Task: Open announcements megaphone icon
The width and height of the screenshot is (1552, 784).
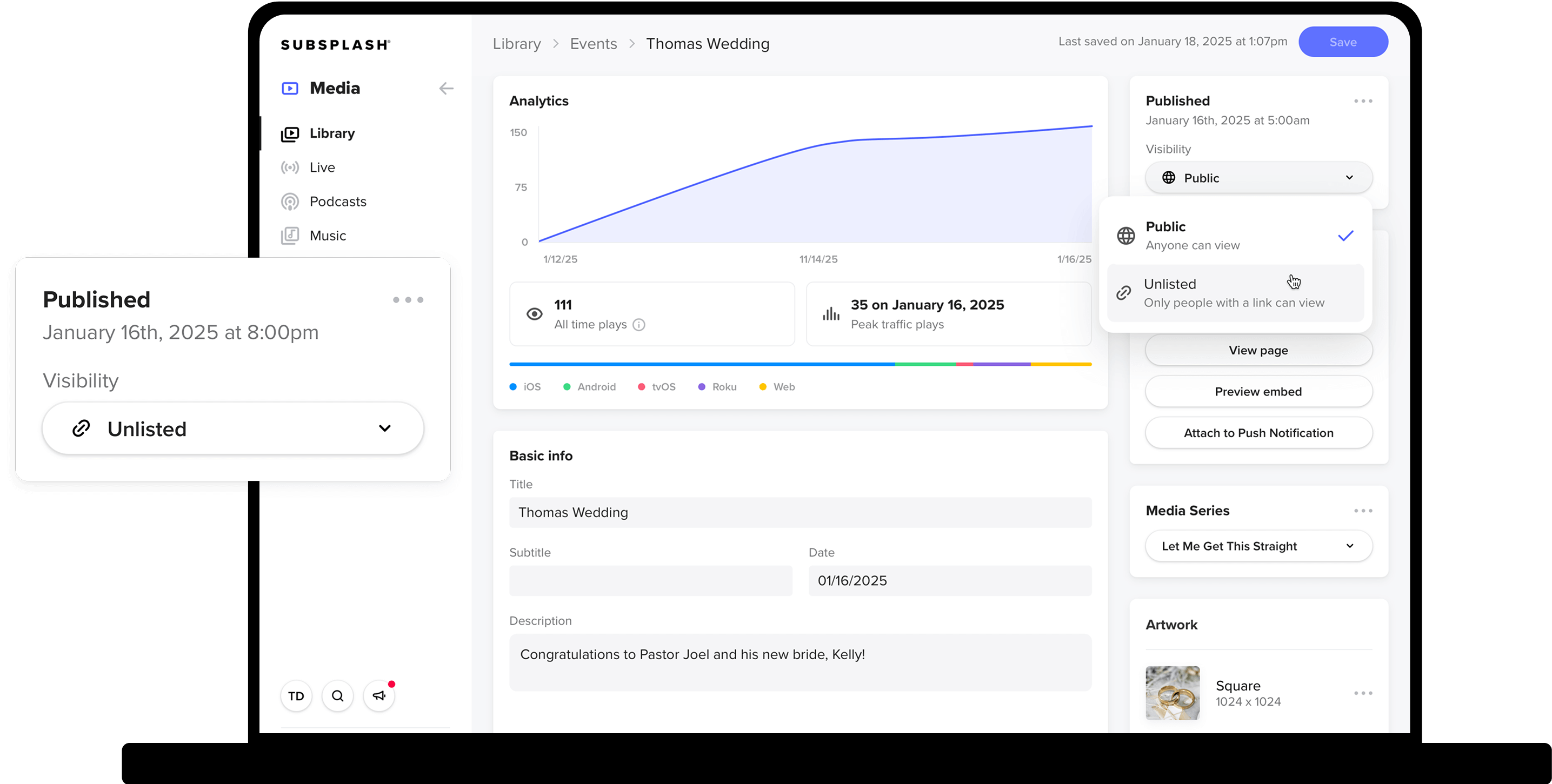Action: click(379, 696)
